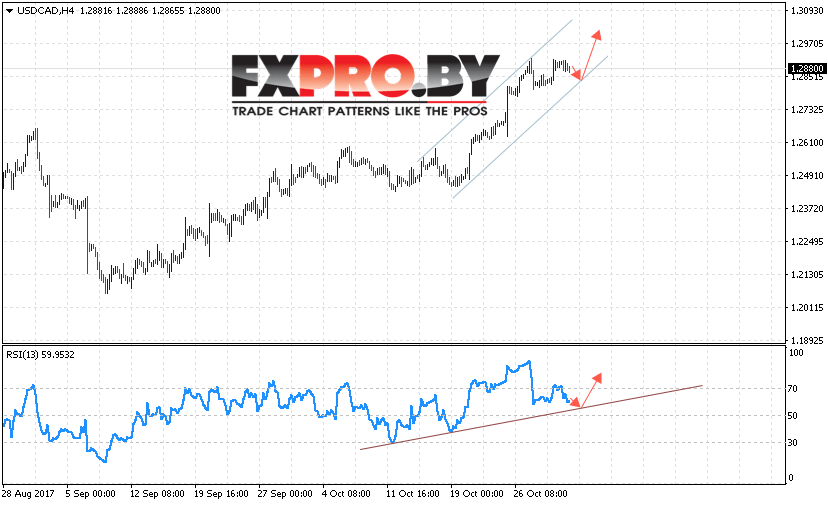Click the 19 Sep 16:00 time label
The image size is (828, 505).
221,494
